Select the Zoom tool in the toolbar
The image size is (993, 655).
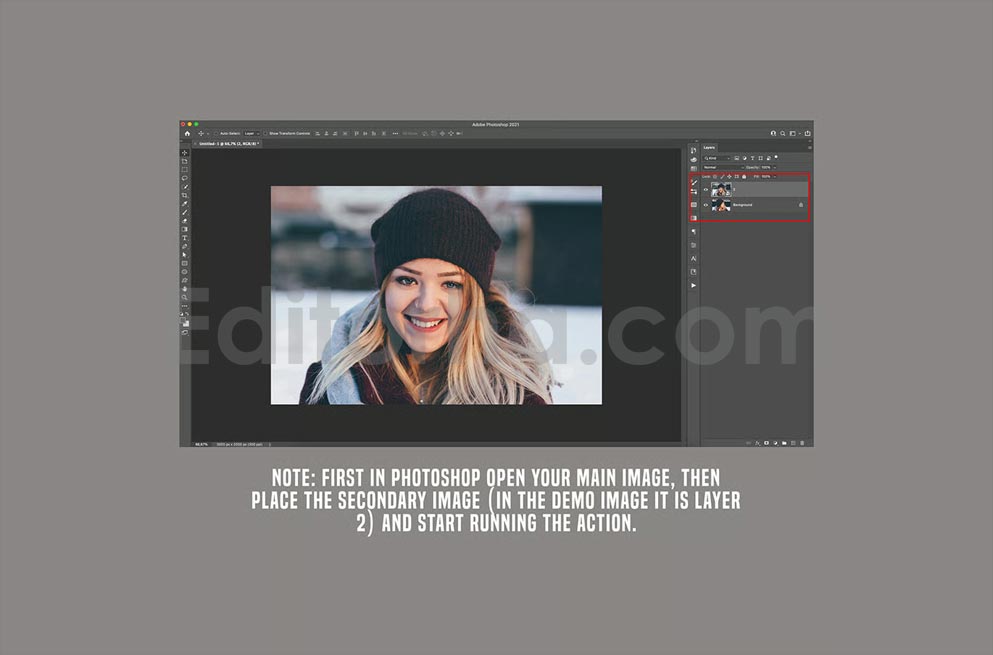(x=185, y=297)
